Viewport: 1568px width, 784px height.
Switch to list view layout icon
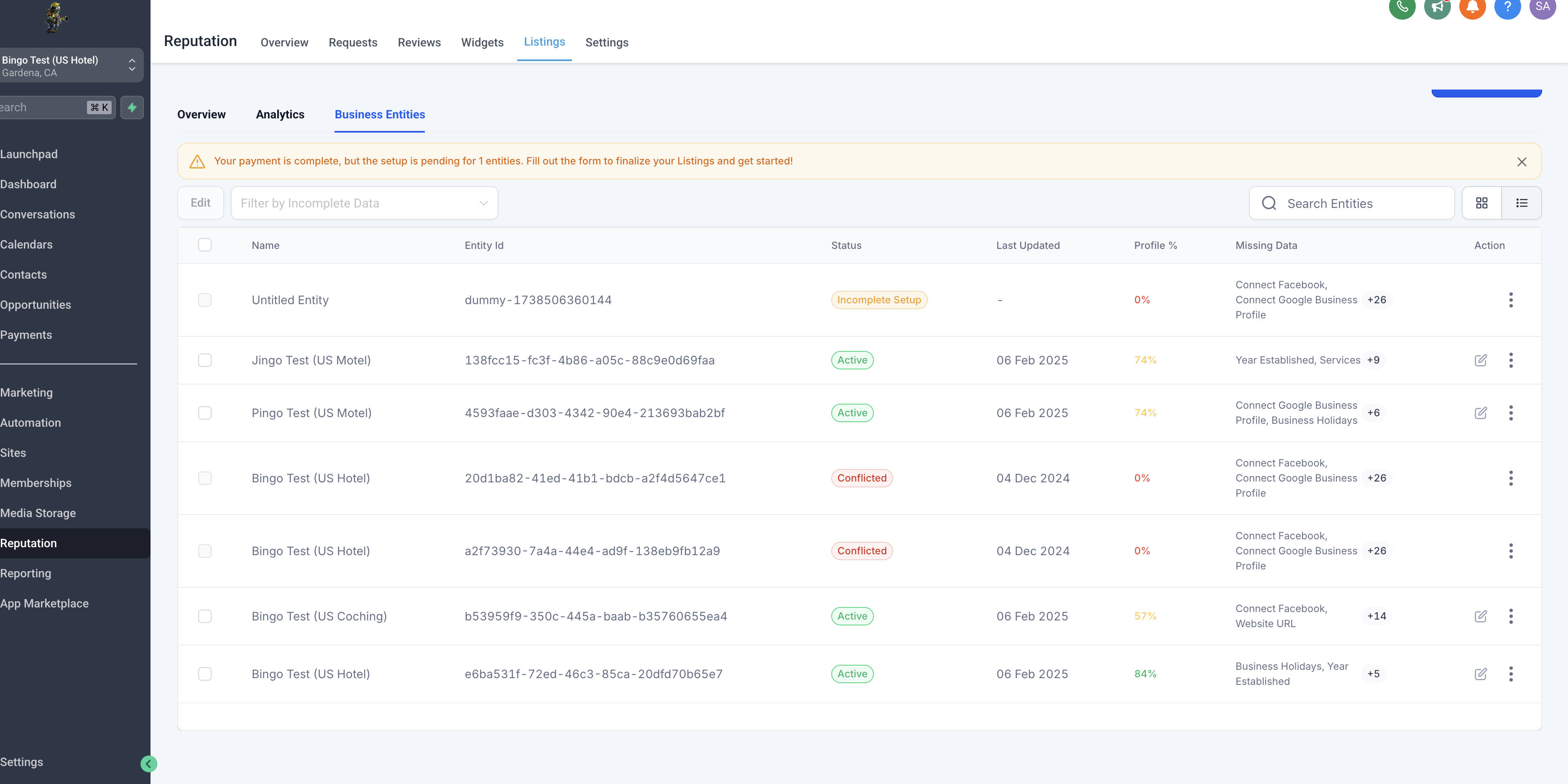pos(1521,203)
